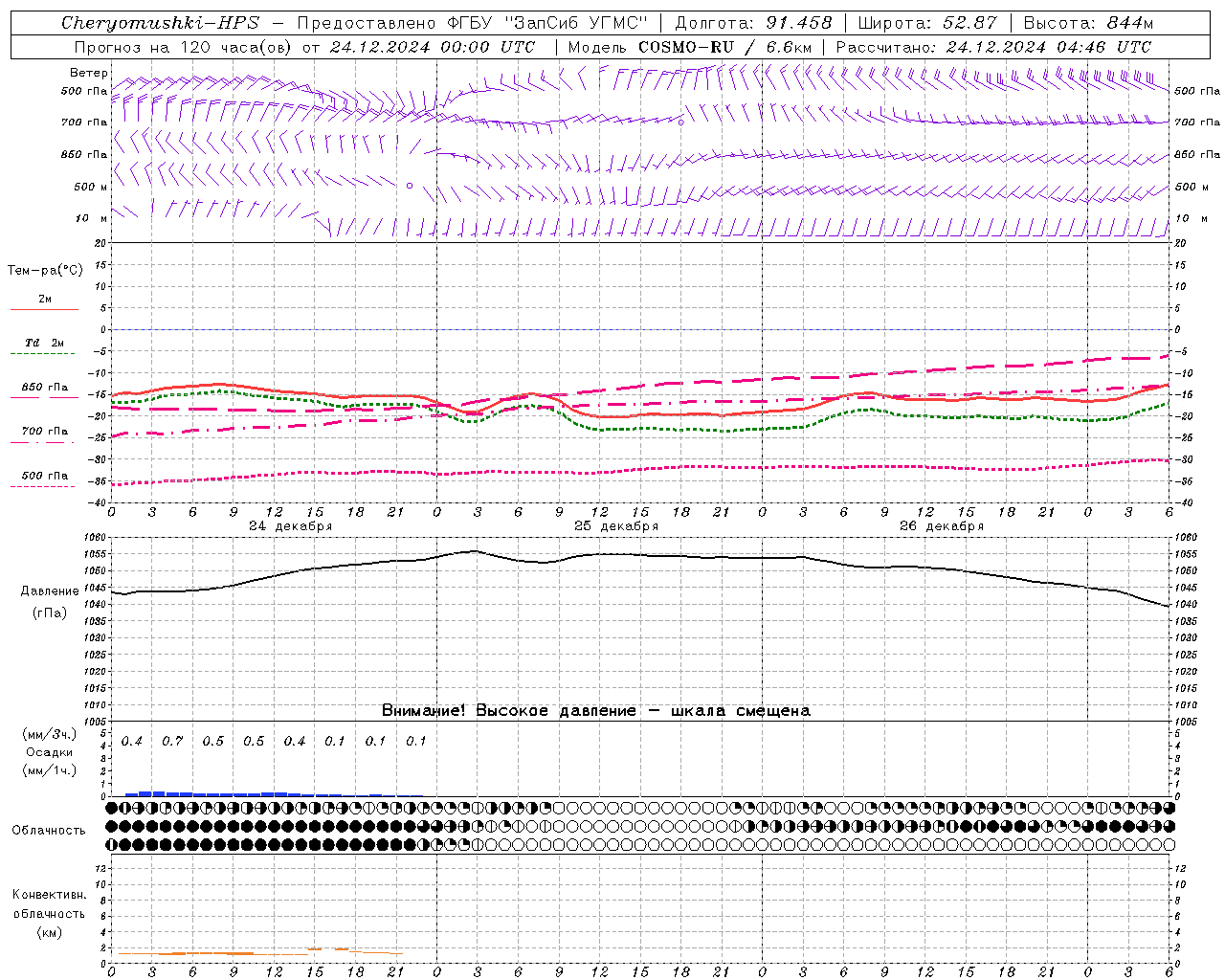Click the calm wind circle at 500 м
1225x980 pixels.
point(410,186)
